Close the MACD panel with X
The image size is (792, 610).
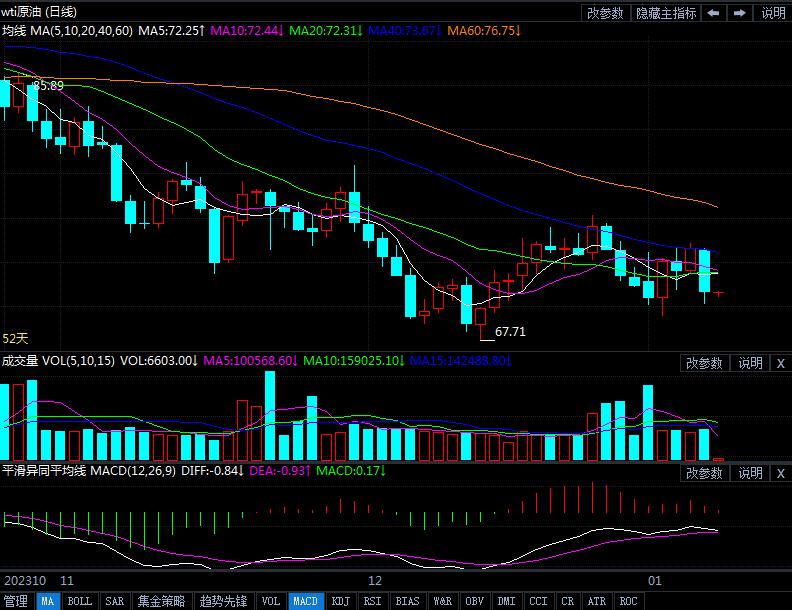780,473
